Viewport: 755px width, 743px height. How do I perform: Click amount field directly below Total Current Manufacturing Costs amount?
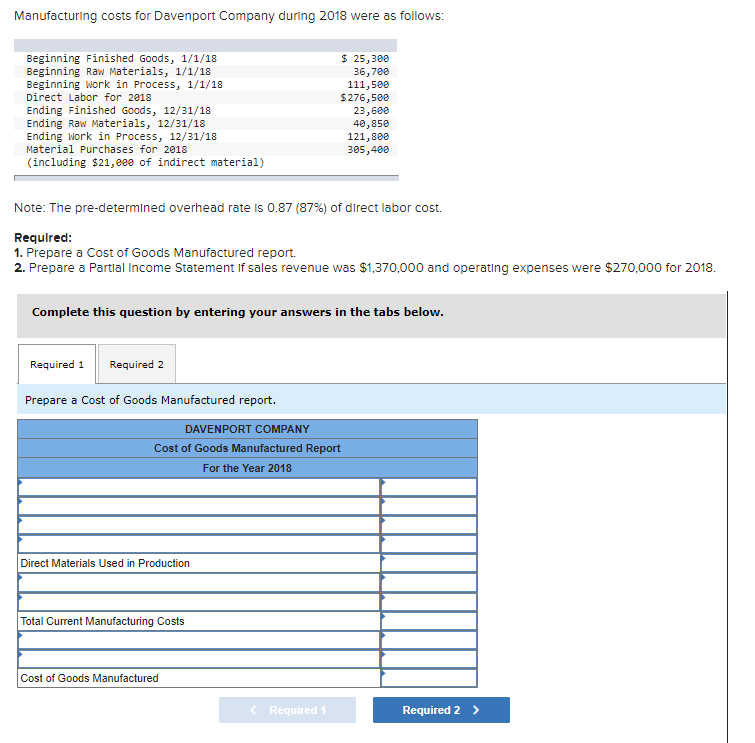pos(429,640)
